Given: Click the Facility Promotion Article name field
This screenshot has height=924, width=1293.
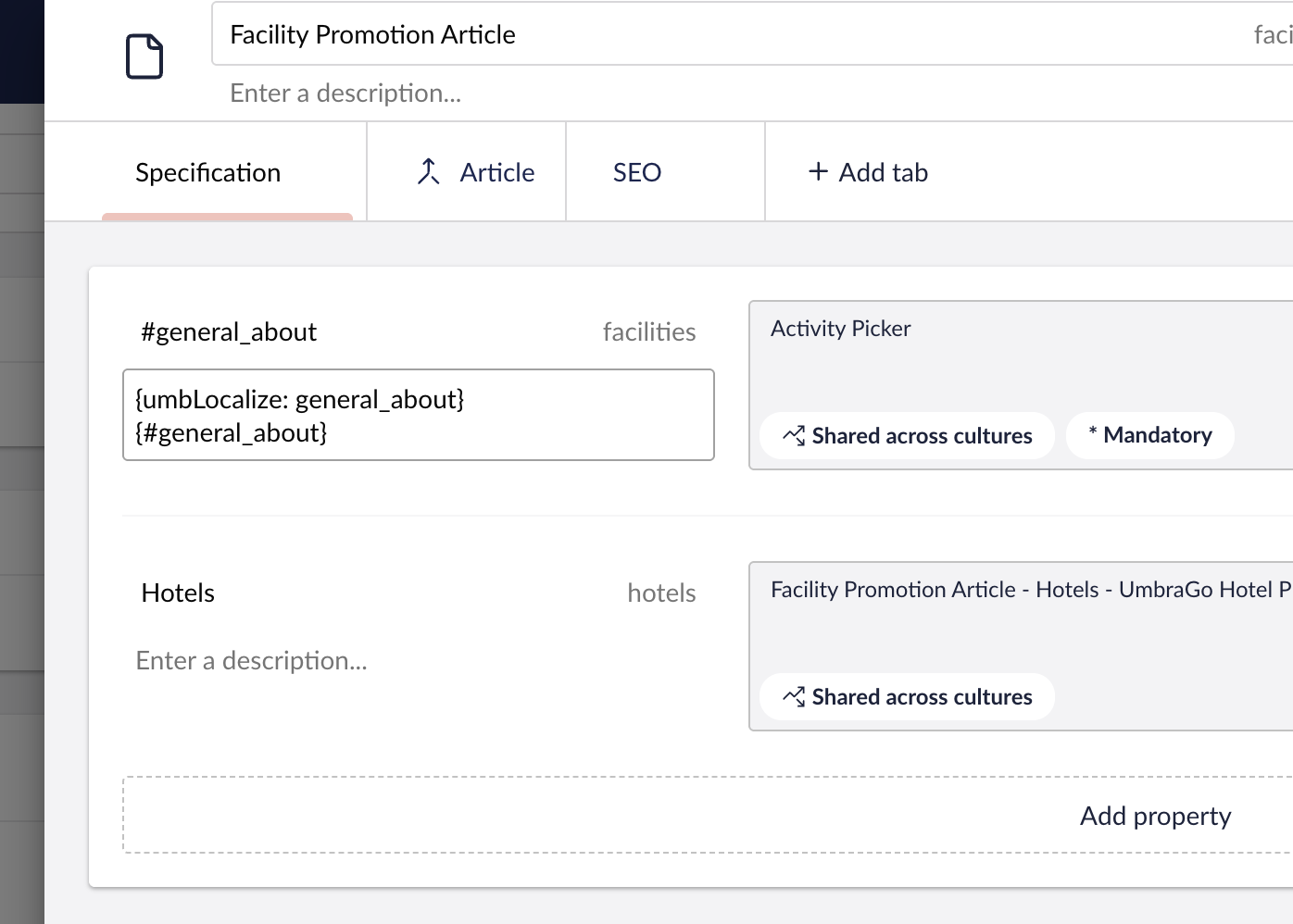Looking at the screenshot, I should tap(722, 34).
